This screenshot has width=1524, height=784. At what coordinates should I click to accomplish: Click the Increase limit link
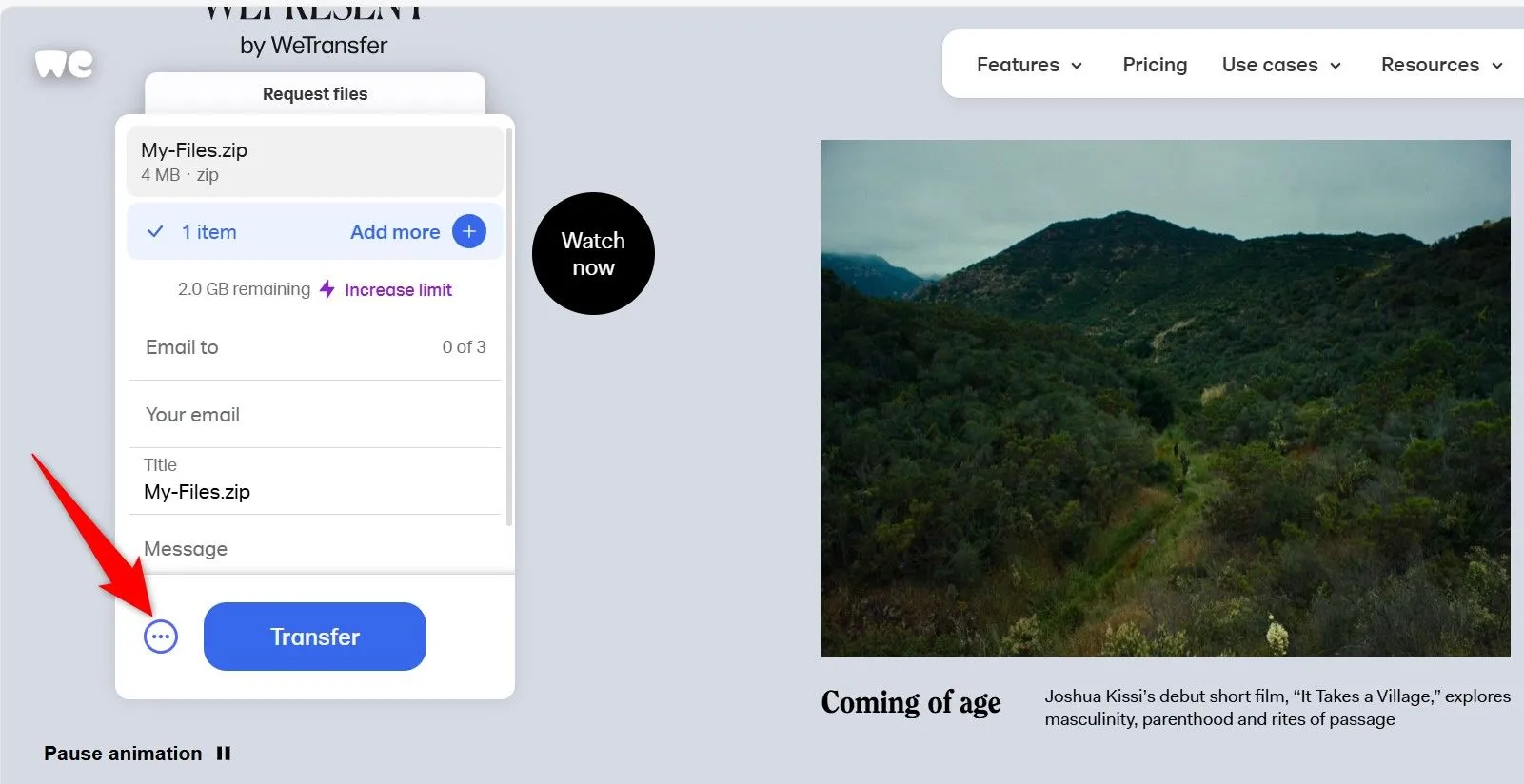click(x=398, y=289)
